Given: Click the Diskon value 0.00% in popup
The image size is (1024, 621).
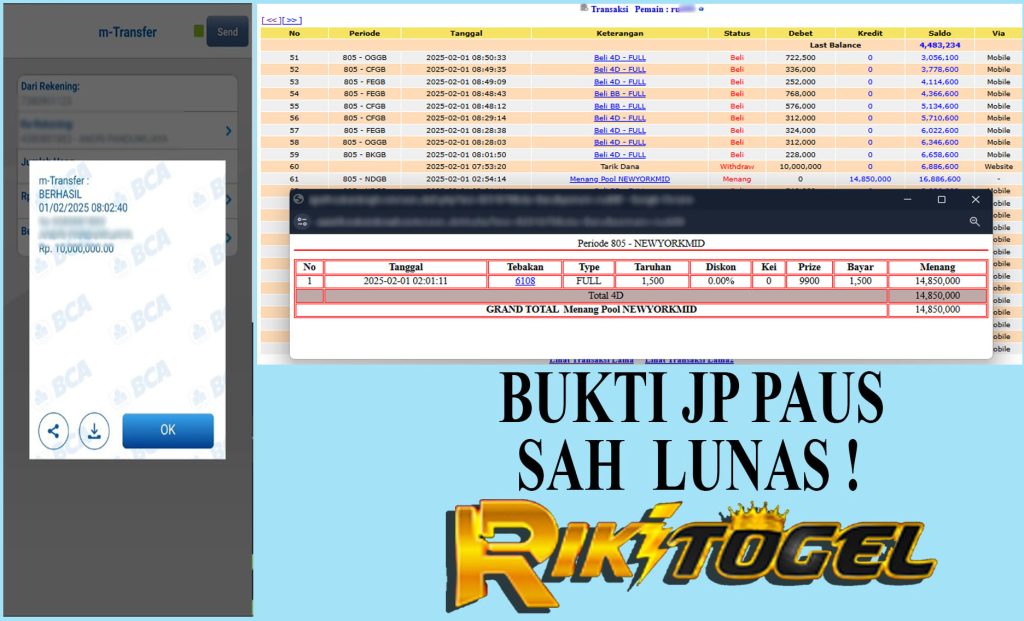Looking at the screenshot, I should pyautogui.click(x=721, y=281).
